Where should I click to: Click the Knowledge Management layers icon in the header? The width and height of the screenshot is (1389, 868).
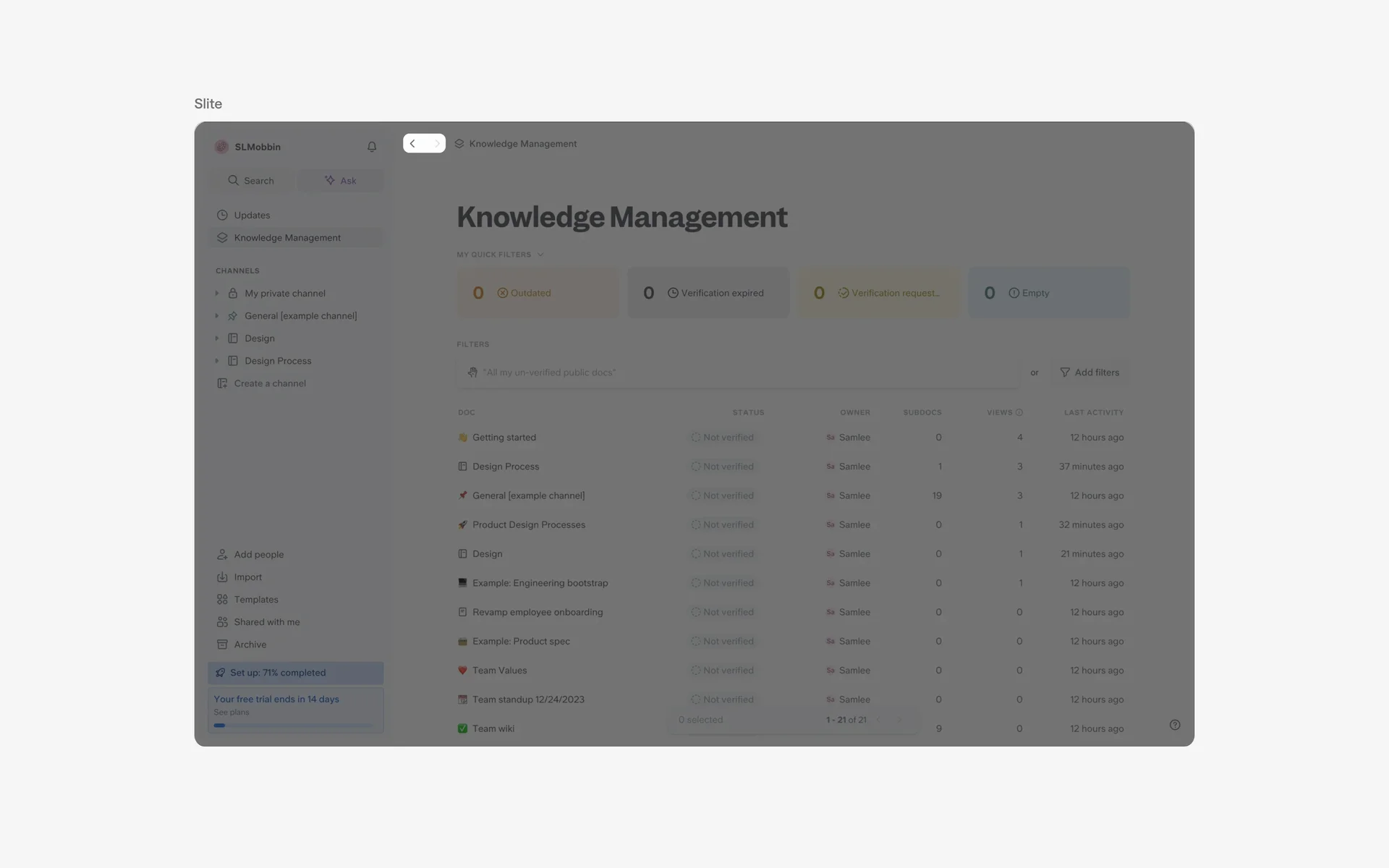(x=459, y=143)
